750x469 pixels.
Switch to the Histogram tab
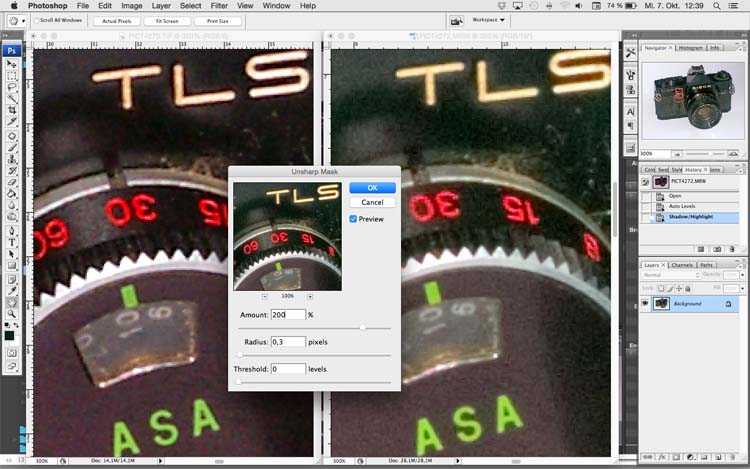click(x=690, y=48)
